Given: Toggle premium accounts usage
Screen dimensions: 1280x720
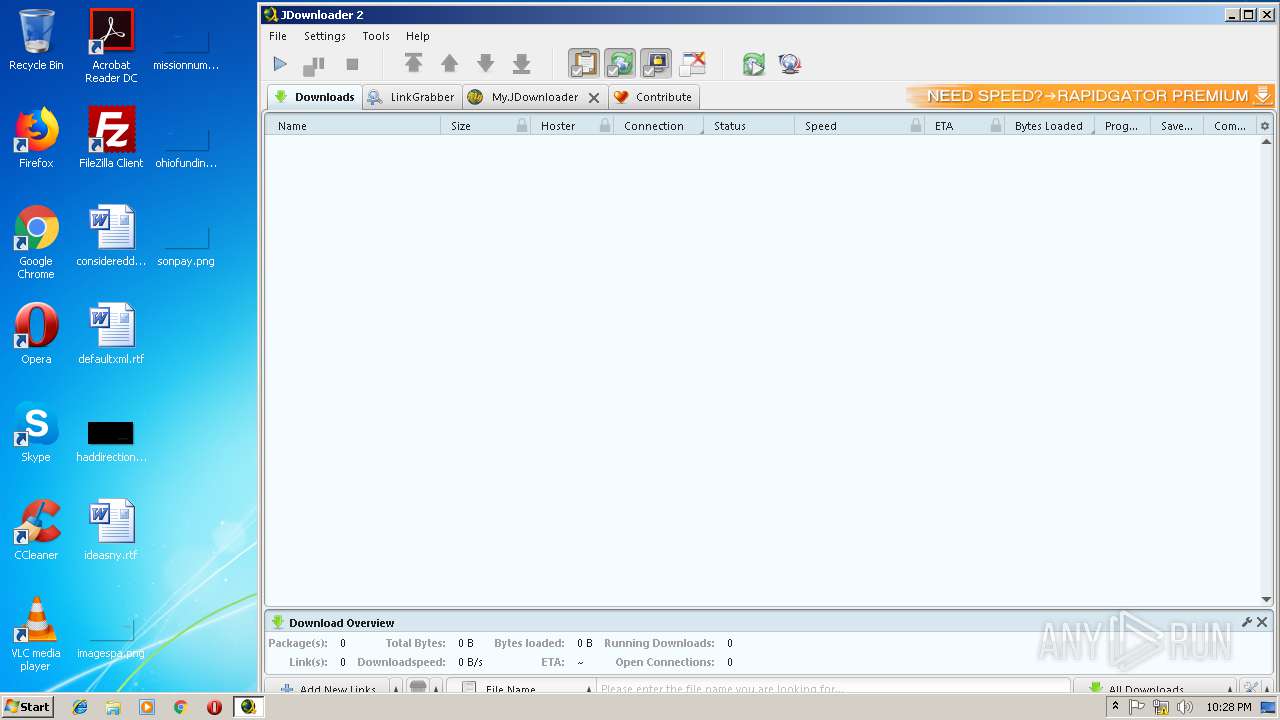Looking at the screenshot, I should pyautogui.click(x=656, y=64).
